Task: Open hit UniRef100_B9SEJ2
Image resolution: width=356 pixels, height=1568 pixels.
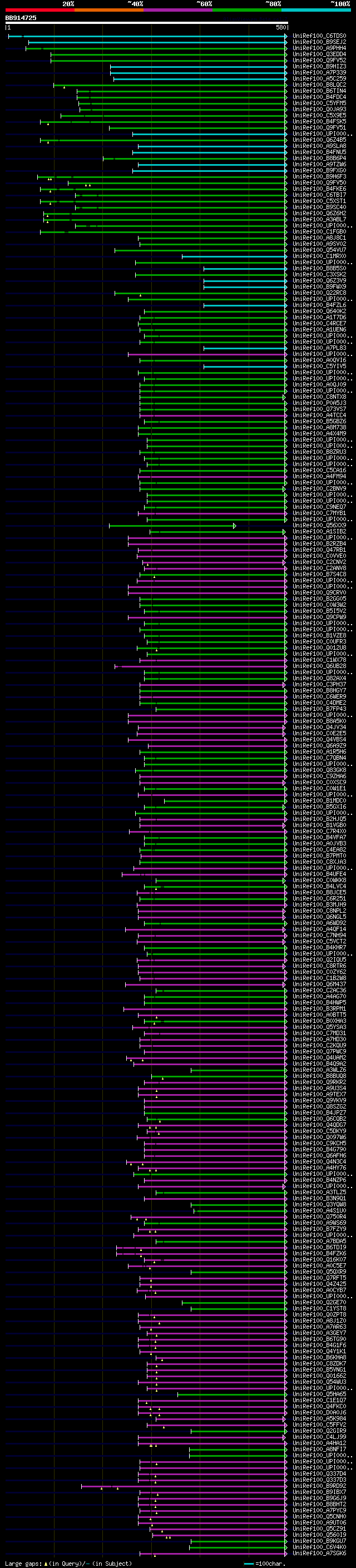Action: coord(319,42)
